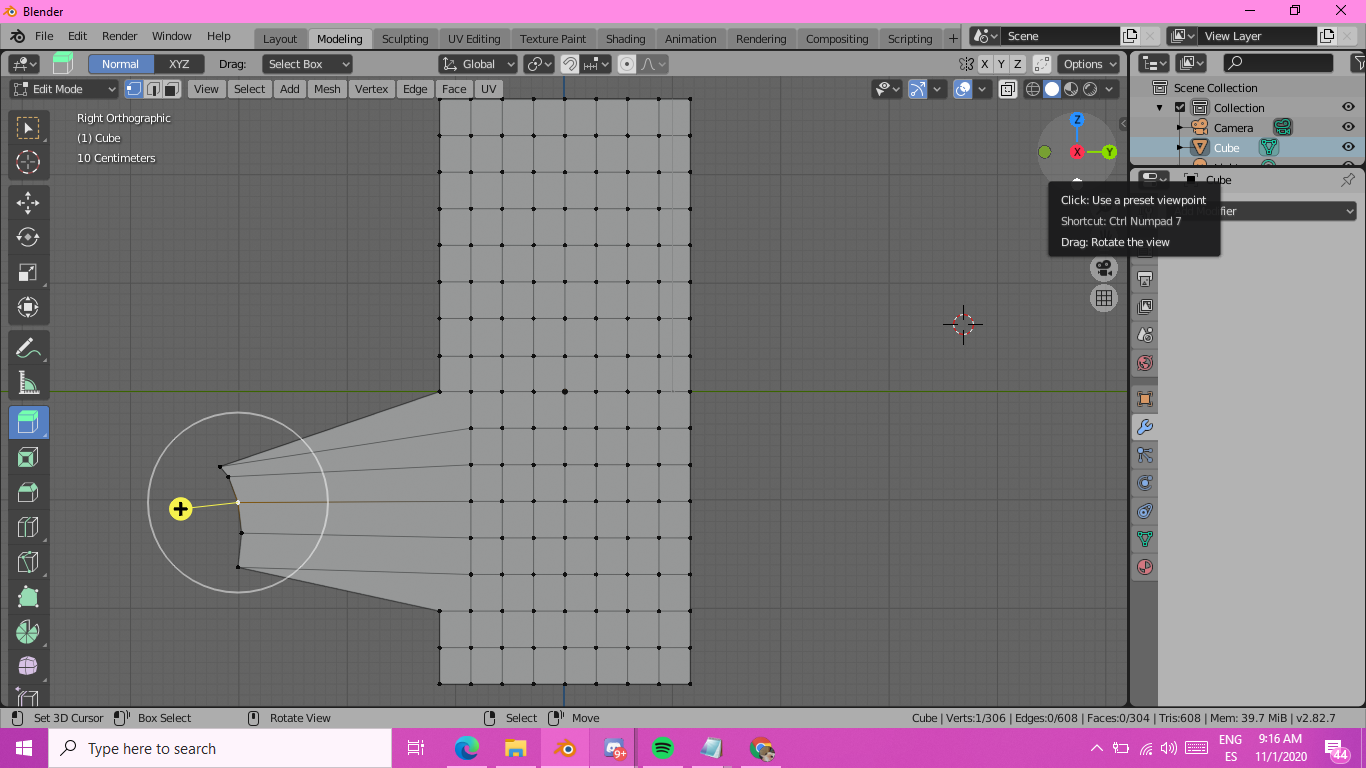
Task: Click the XYZ orientation button
Action: point(179,64)
